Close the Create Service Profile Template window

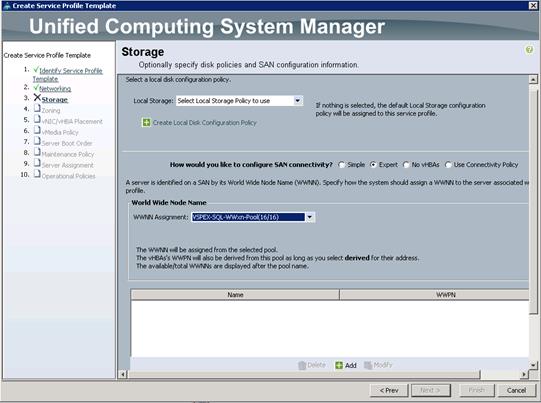533,6
